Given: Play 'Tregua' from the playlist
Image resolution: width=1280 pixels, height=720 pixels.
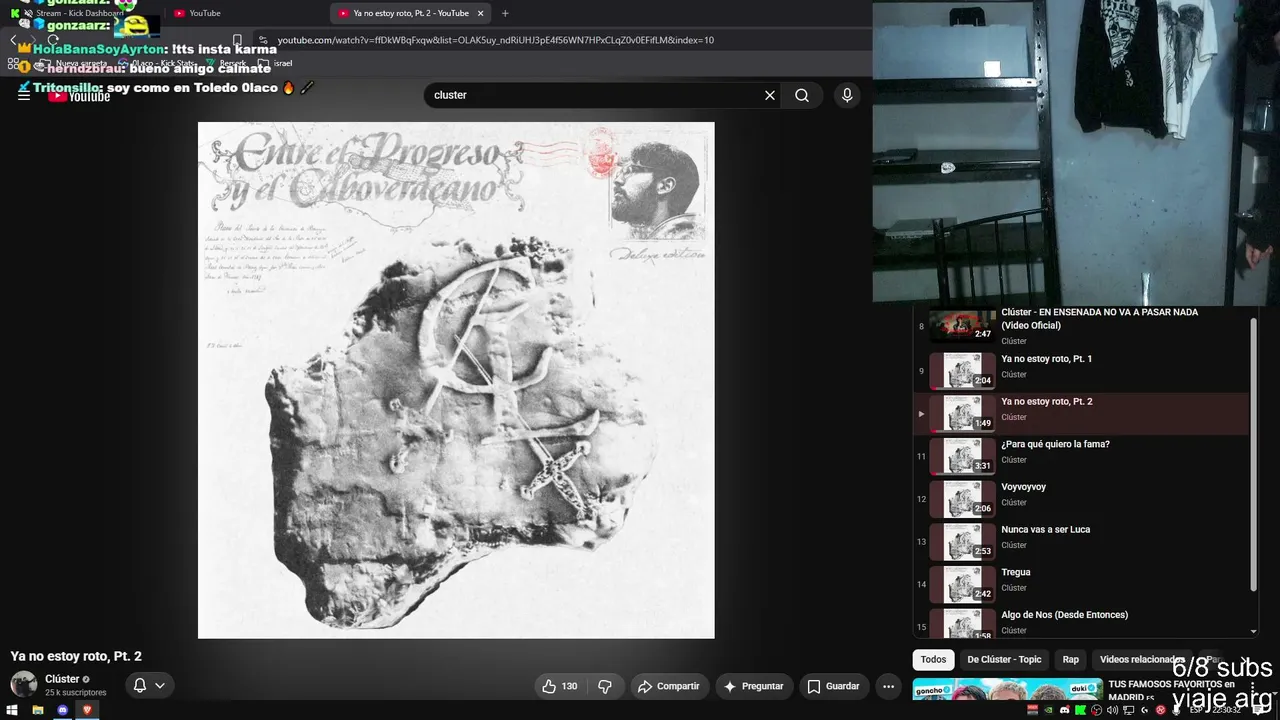Looking at the screenshot, I should [x=1016, y=573].
